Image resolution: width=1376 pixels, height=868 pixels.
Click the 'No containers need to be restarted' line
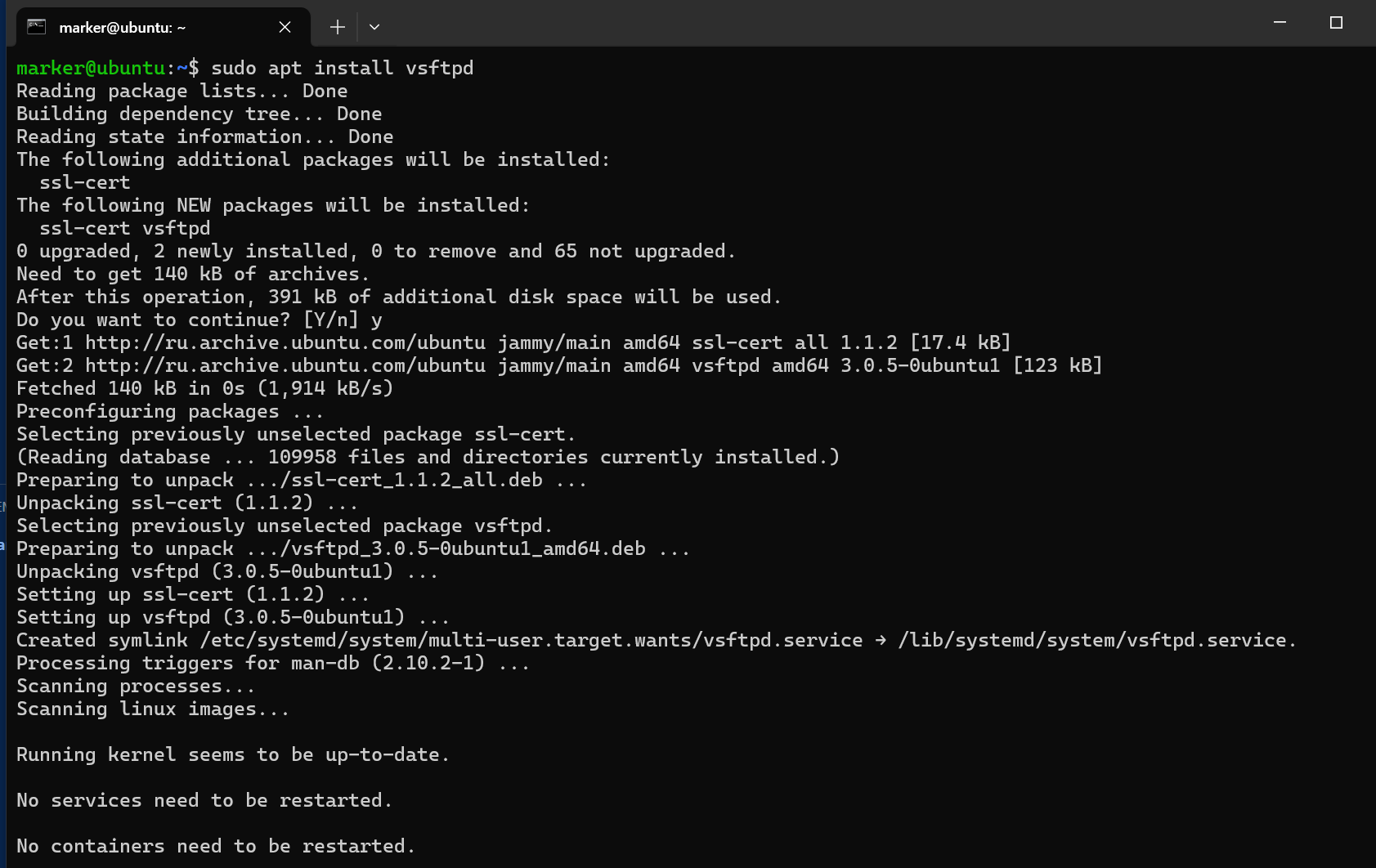tap(216, 846)
